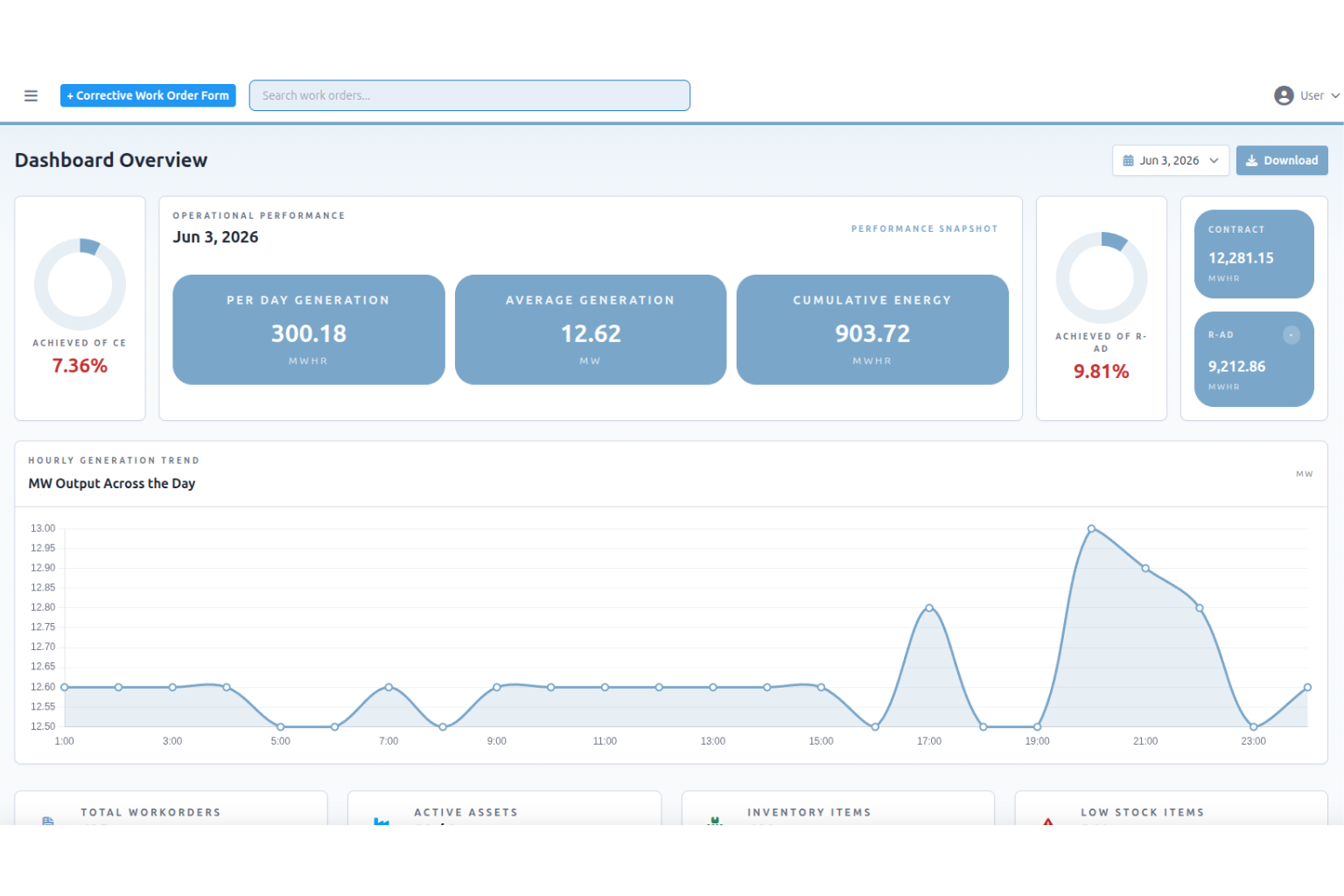Click the chevron beside User

[x=1335, y=95]
